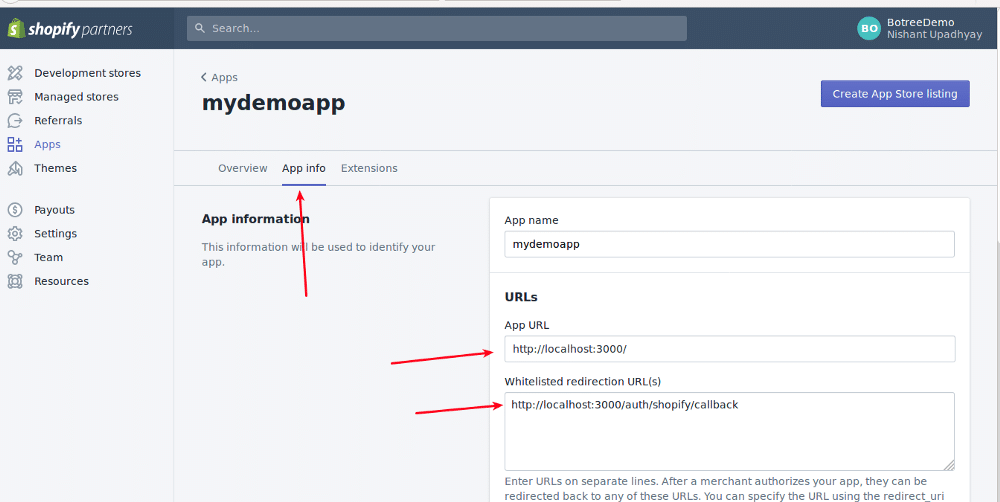Click the Shopify Partners logo

[70, 29]
